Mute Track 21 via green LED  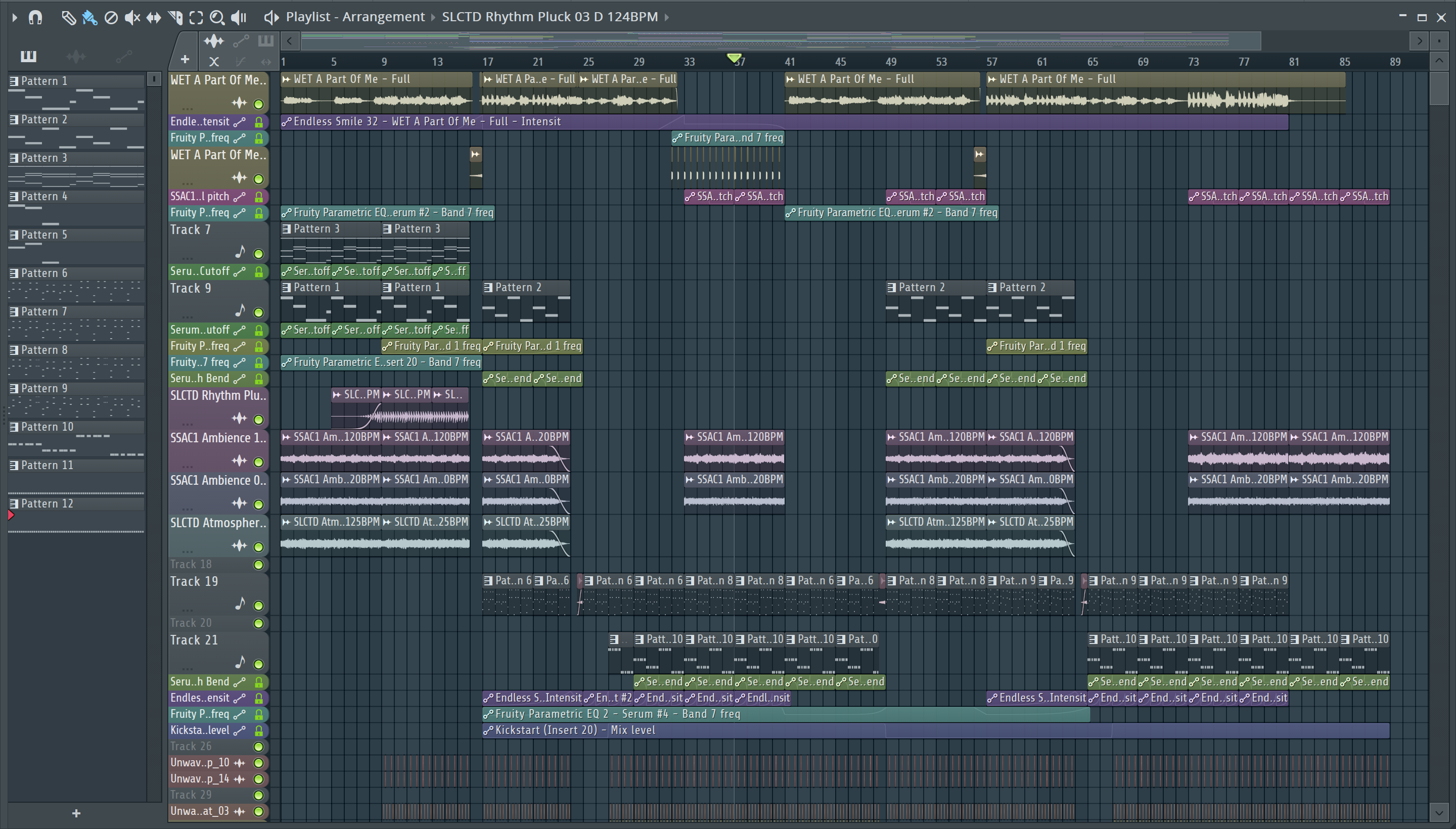258,664
